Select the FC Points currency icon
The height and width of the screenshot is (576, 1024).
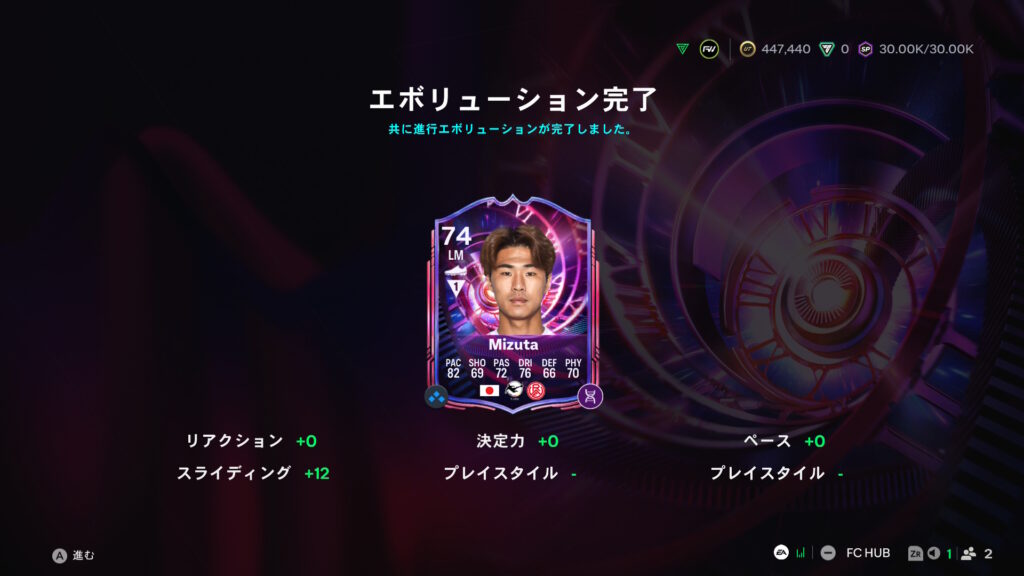[827, 49]
